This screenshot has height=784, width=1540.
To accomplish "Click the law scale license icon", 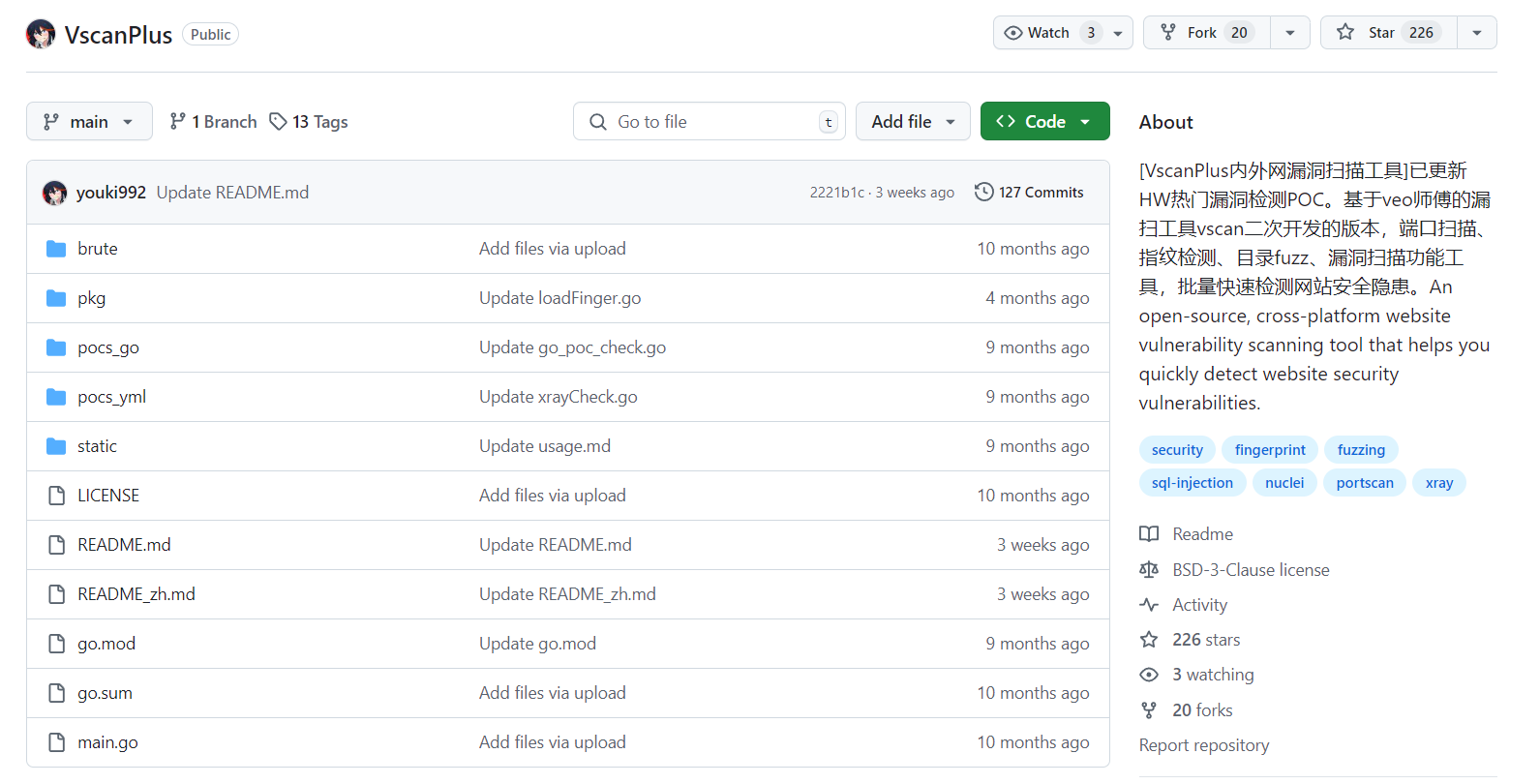I will click(1149, 570).
